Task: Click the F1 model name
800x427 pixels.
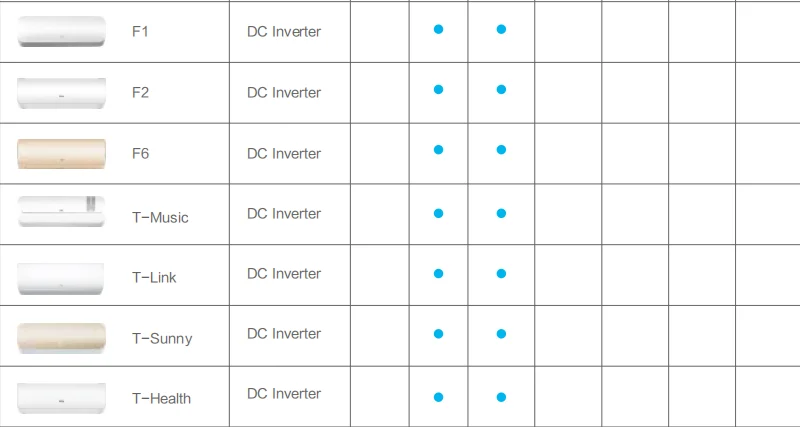Action: click(x=141, y=32)
